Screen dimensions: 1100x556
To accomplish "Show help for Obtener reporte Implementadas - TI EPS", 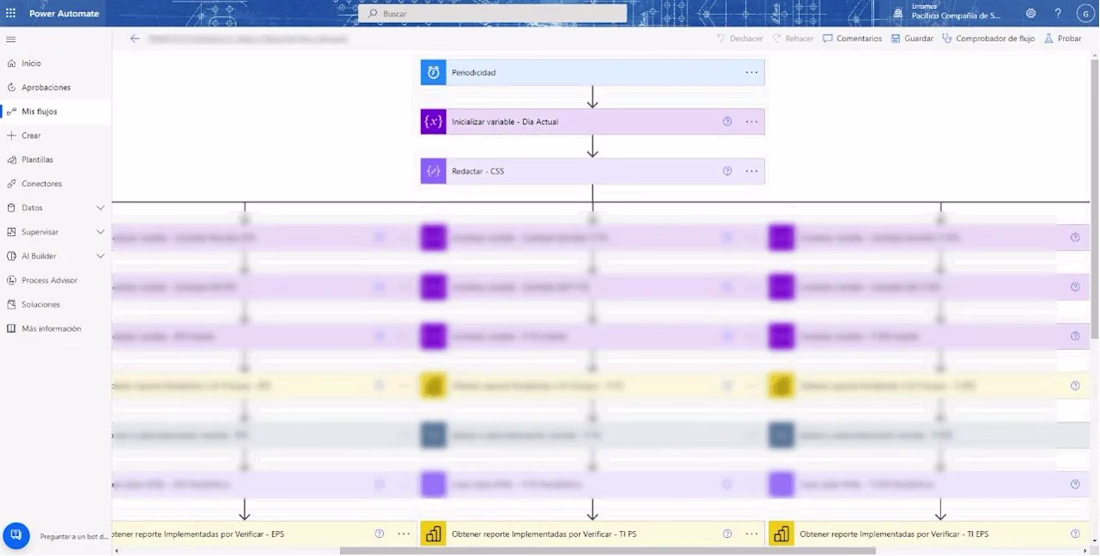I will [1075, 534].
